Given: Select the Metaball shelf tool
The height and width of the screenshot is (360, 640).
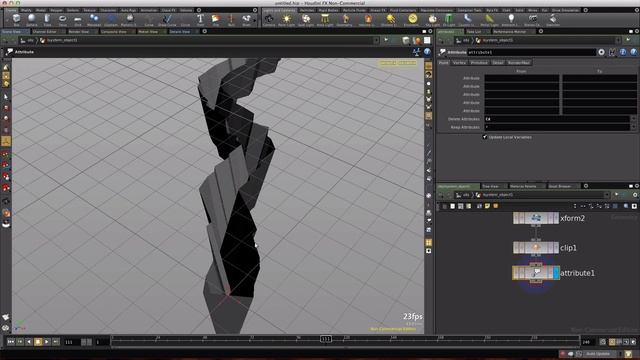Looking at the screenshot, I should point(94,20).
